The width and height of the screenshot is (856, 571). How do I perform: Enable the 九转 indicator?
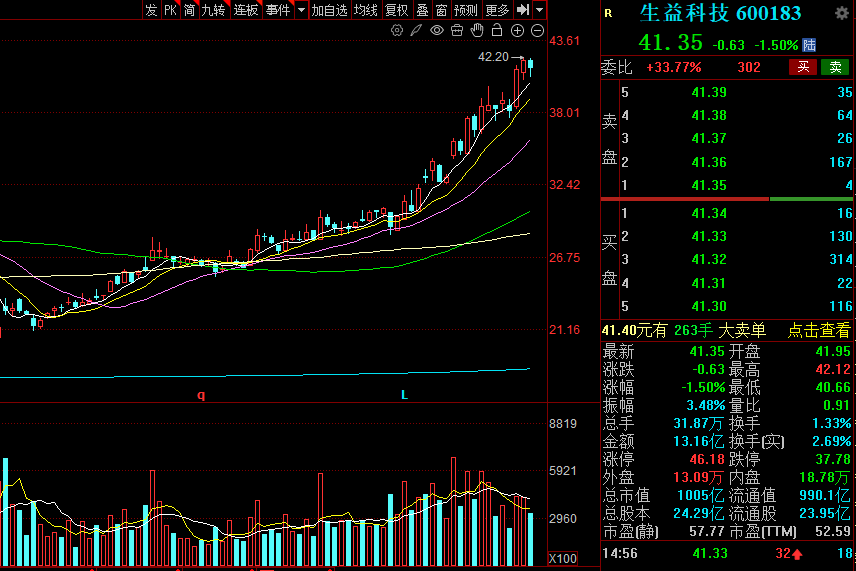coord(213,10)
